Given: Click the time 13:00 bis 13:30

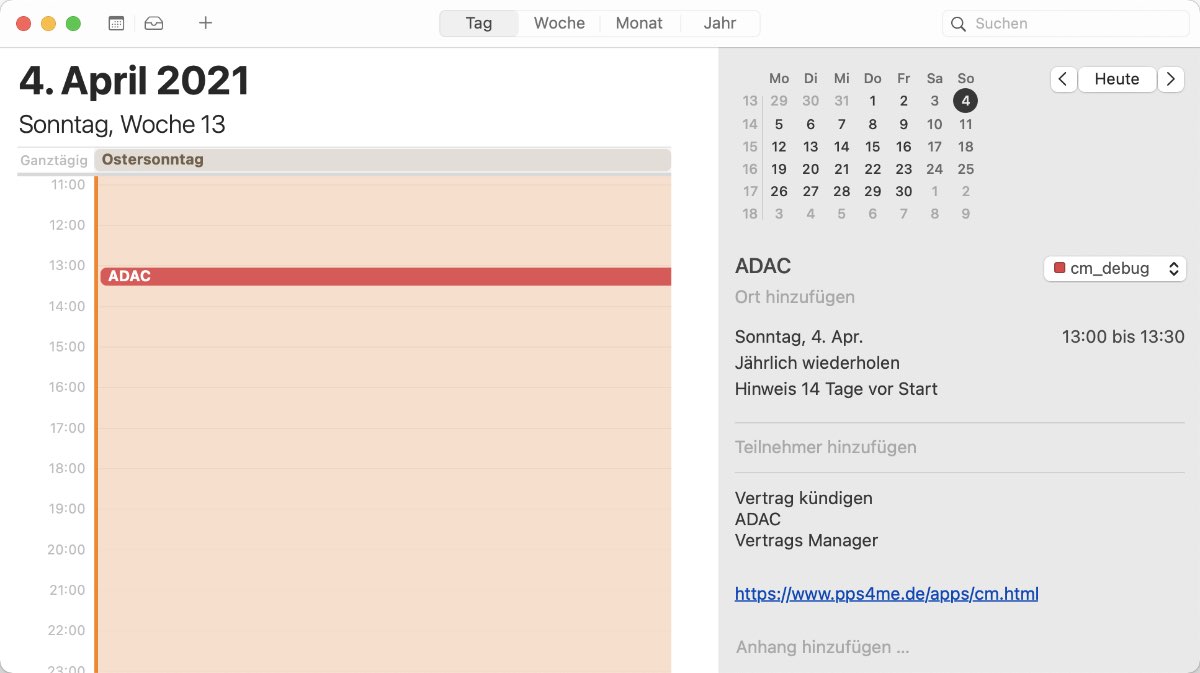Looking at the screenshot, I should [1123, 337].
